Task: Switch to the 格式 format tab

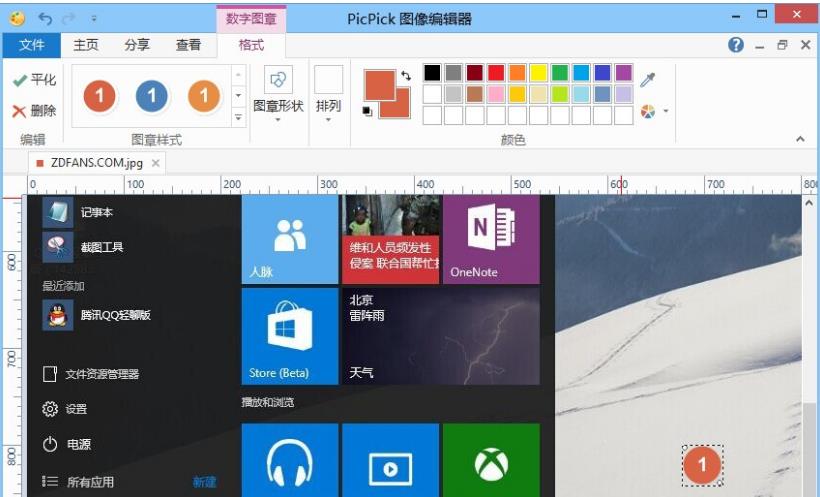Action: (251, 45)
